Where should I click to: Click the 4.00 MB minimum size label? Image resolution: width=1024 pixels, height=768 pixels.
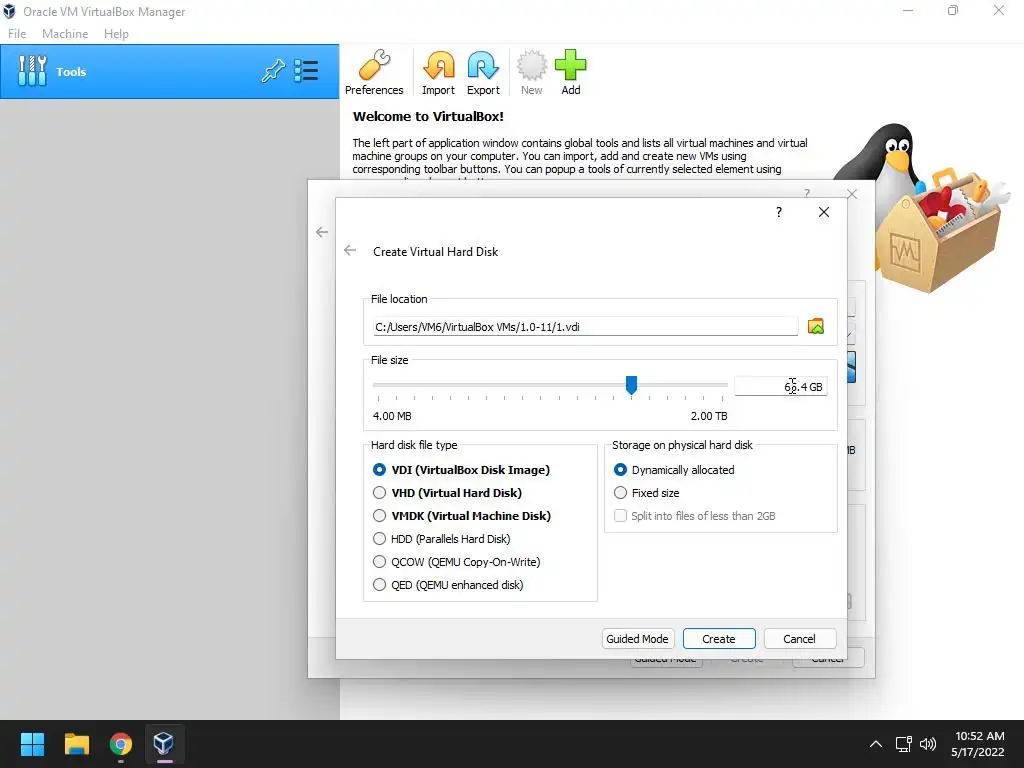click(x=392, y=416)
